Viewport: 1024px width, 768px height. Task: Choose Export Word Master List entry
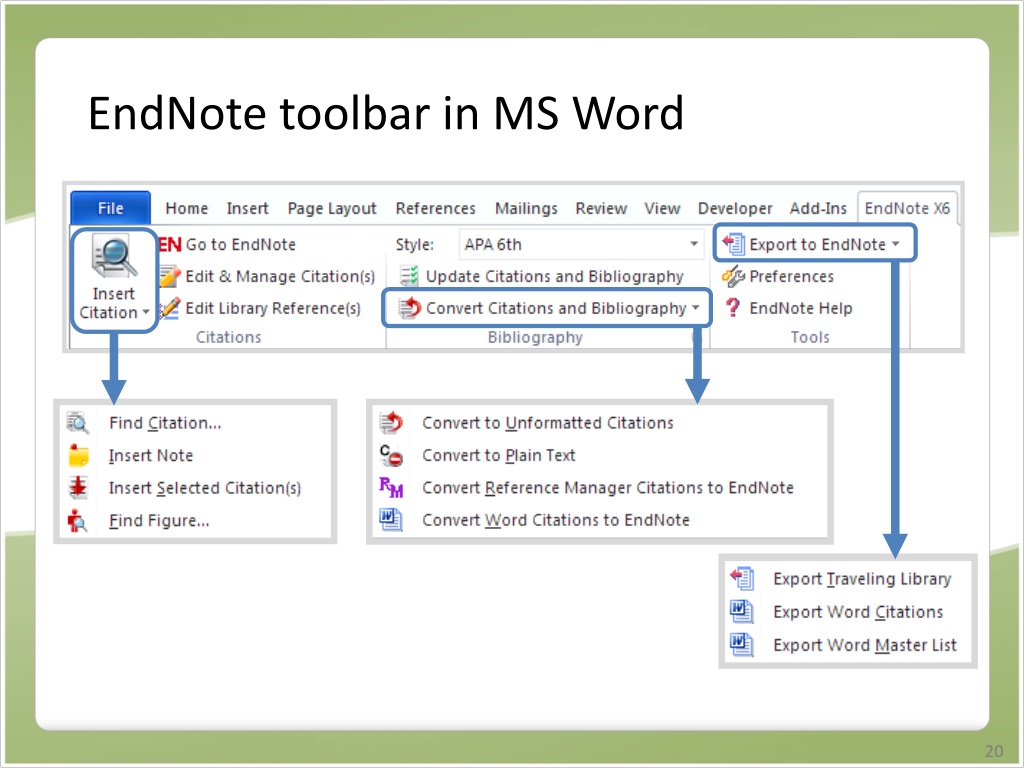865,645
